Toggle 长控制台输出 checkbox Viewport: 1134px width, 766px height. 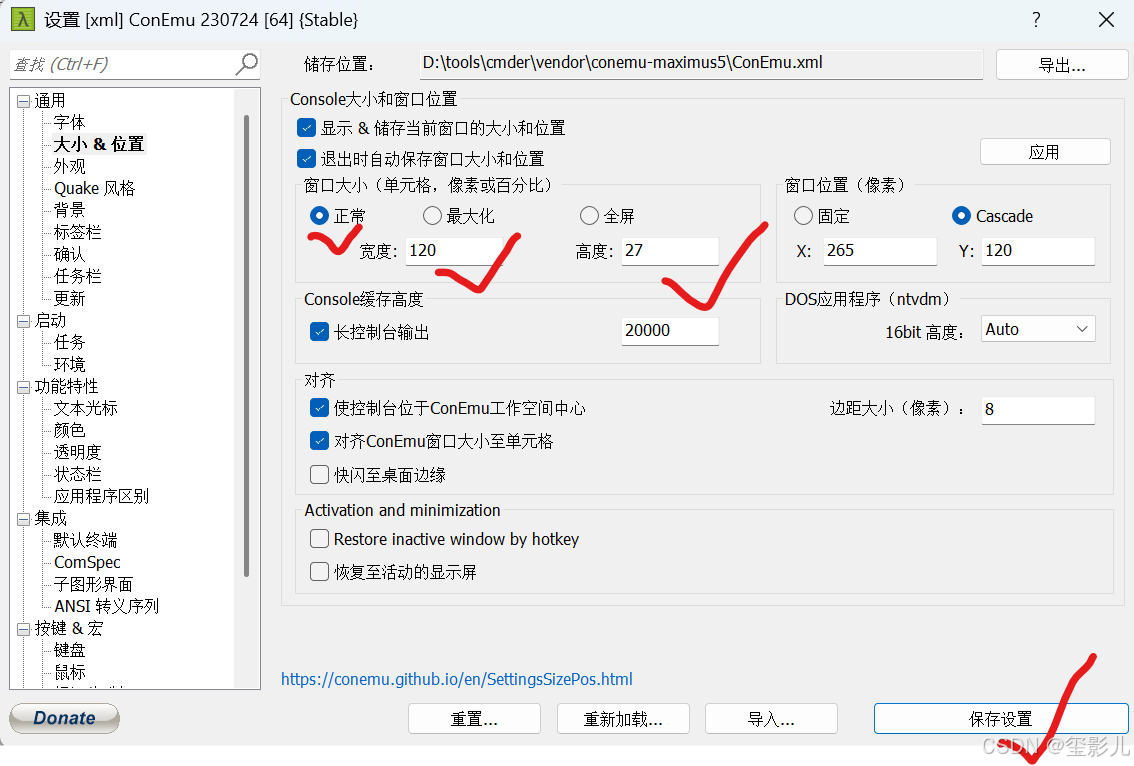point(320,332)
